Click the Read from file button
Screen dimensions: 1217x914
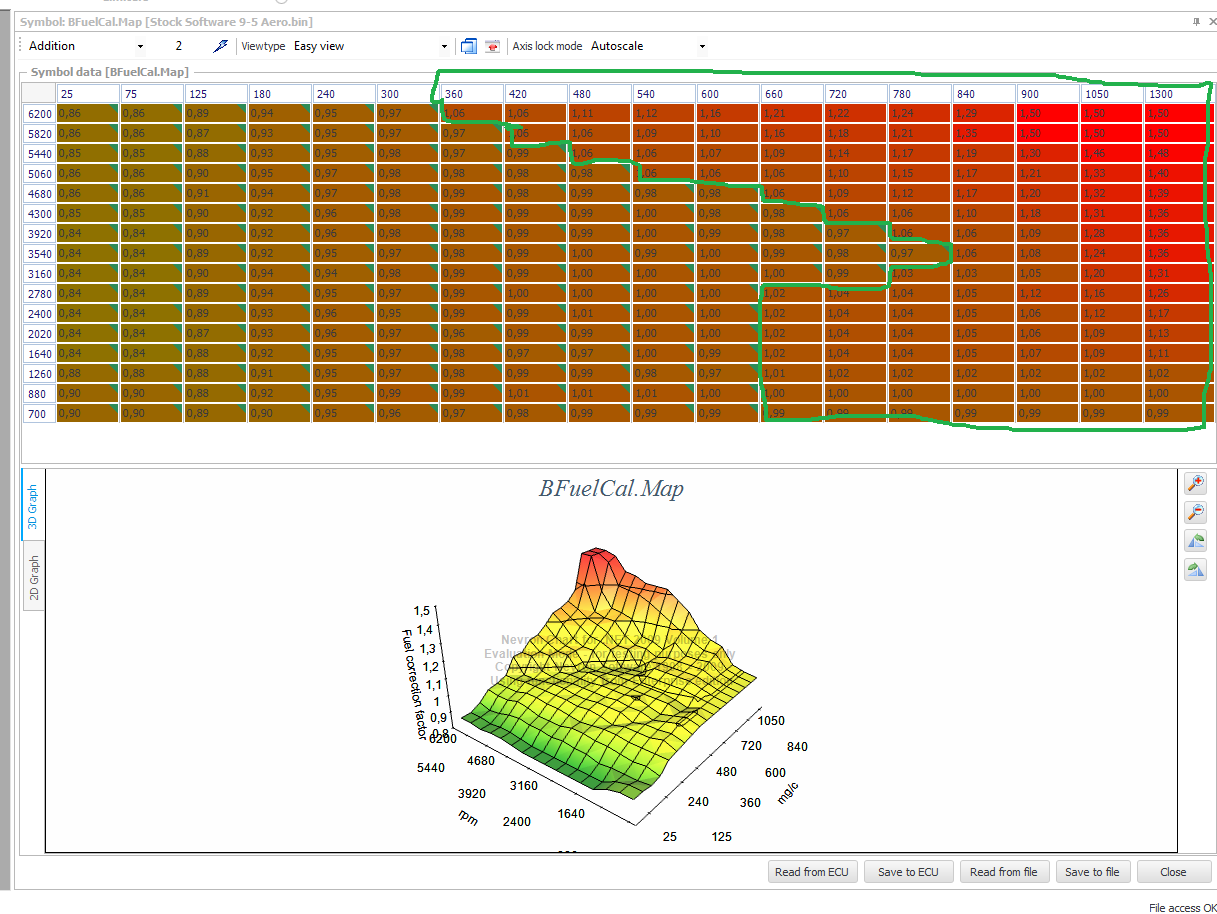point(1004,872)
